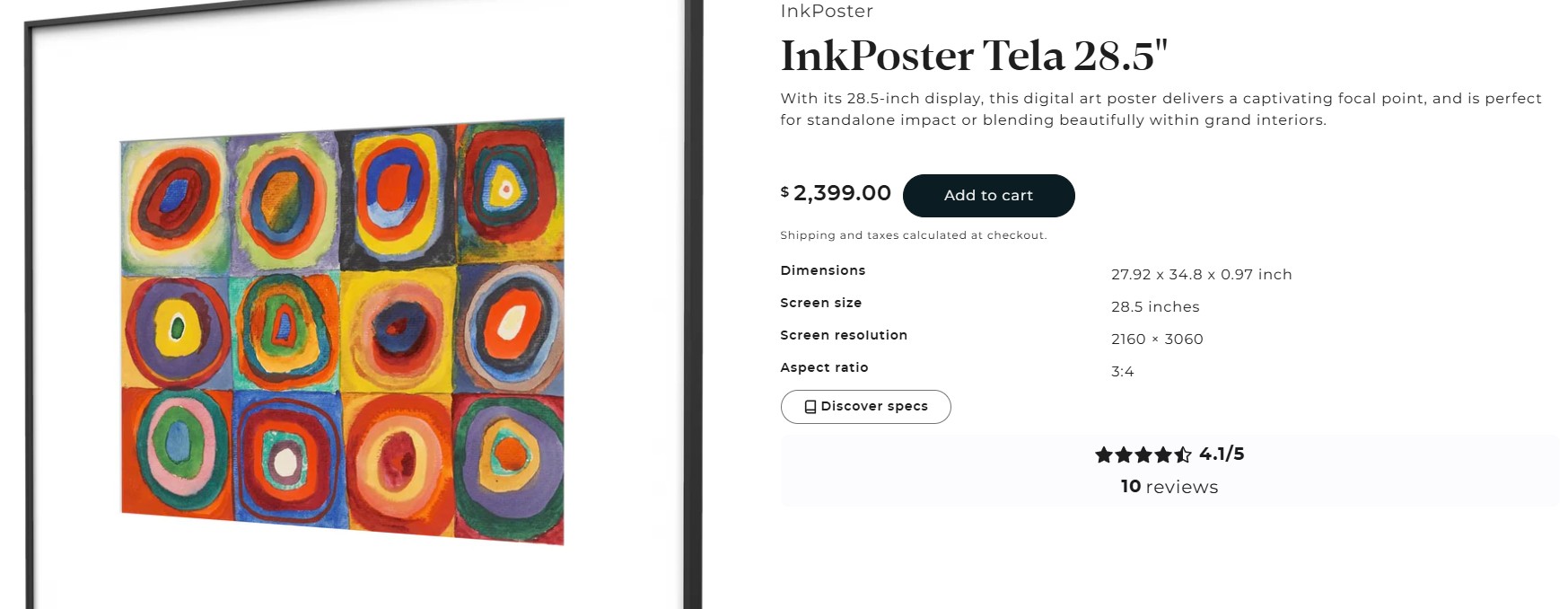Click the dollar sign before the price

click(784, 191)
